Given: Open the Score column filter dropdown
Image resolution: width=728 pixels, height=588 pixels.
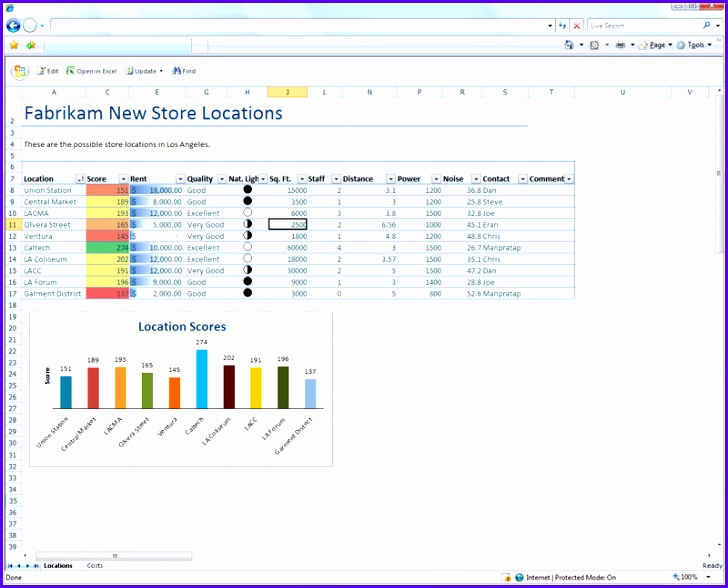Looking at the screenshot, I should (123, 179).
